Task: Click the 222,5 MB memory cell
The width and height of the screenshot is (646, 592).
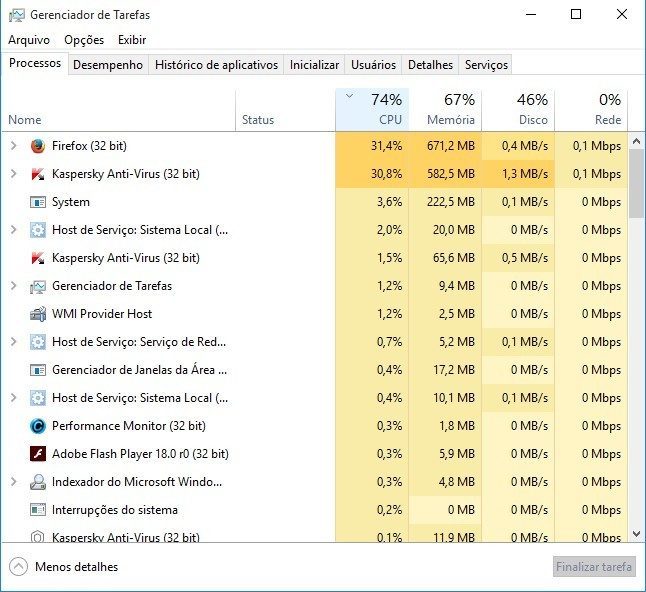Action: (x=445, y=202)
